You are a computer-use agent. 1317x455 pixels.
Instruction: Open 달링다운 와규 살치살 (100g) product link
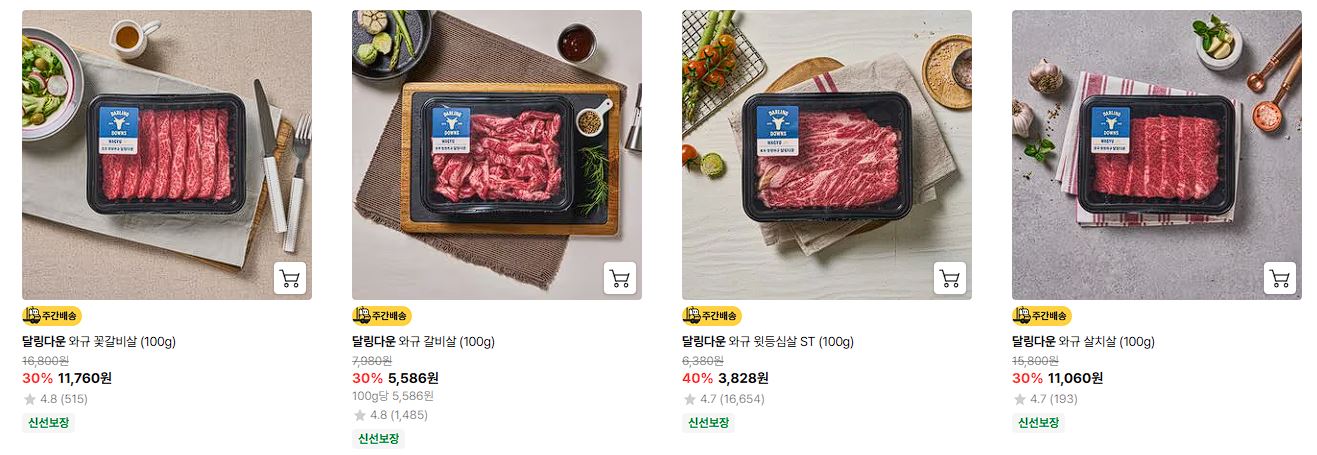1083,341
